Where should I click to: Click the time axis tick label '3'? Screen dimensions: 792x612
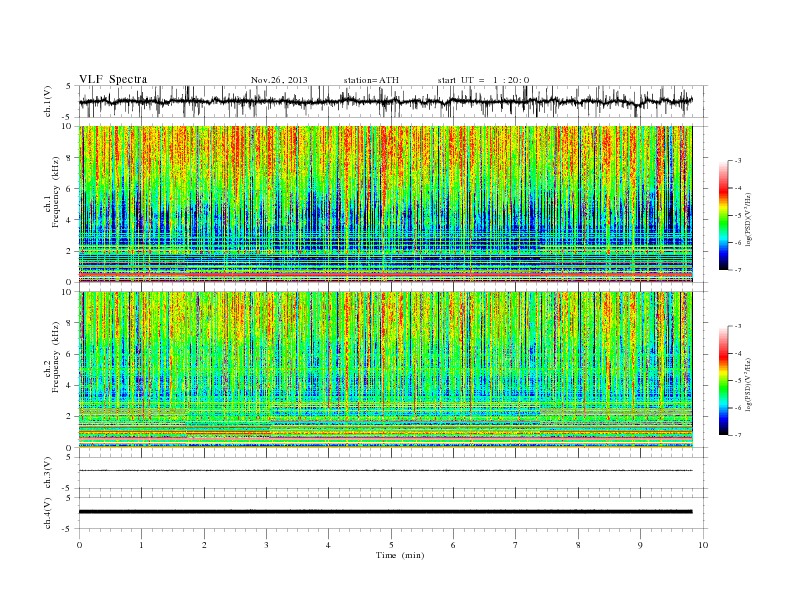click(266, 545)
